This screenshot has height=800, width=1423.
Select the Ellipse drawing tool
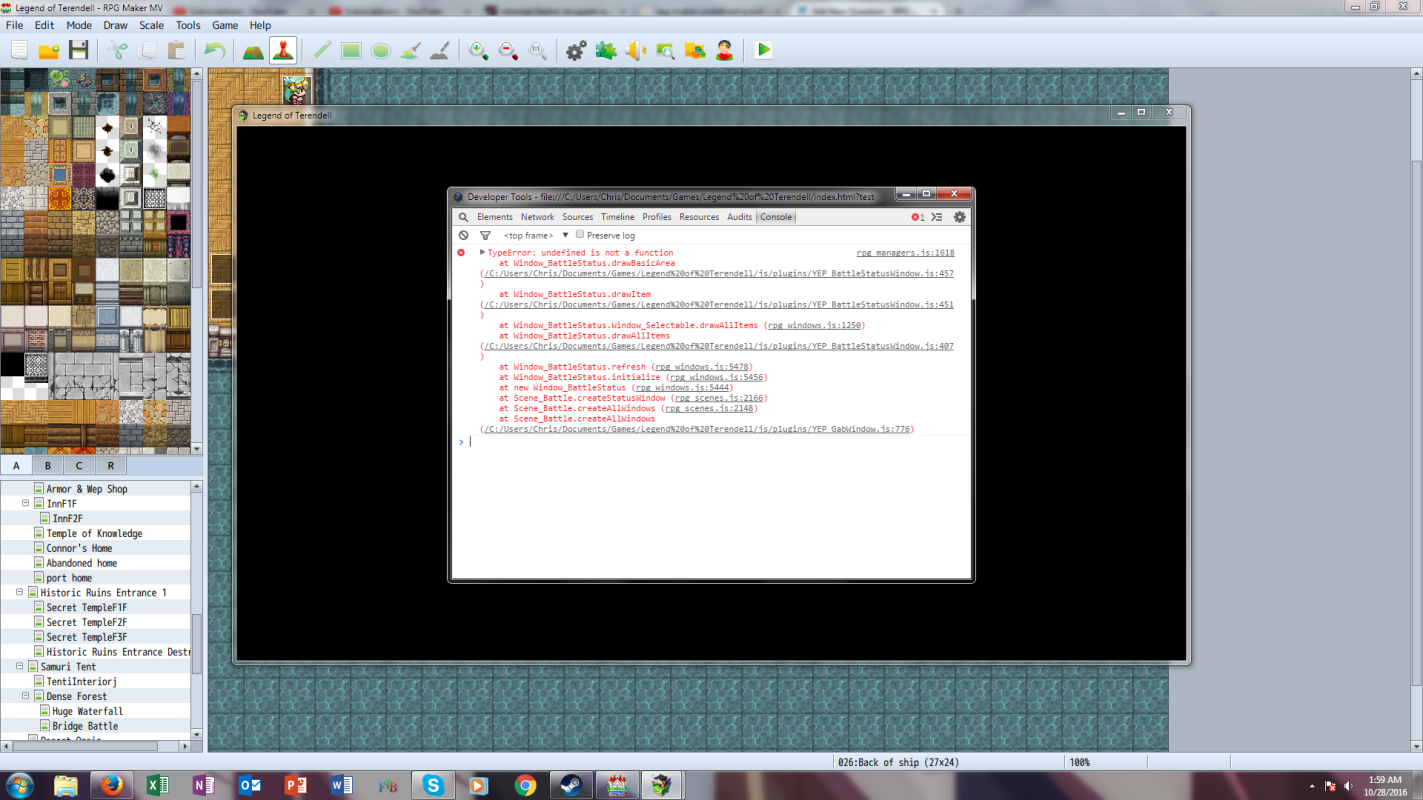click(381, 50)
